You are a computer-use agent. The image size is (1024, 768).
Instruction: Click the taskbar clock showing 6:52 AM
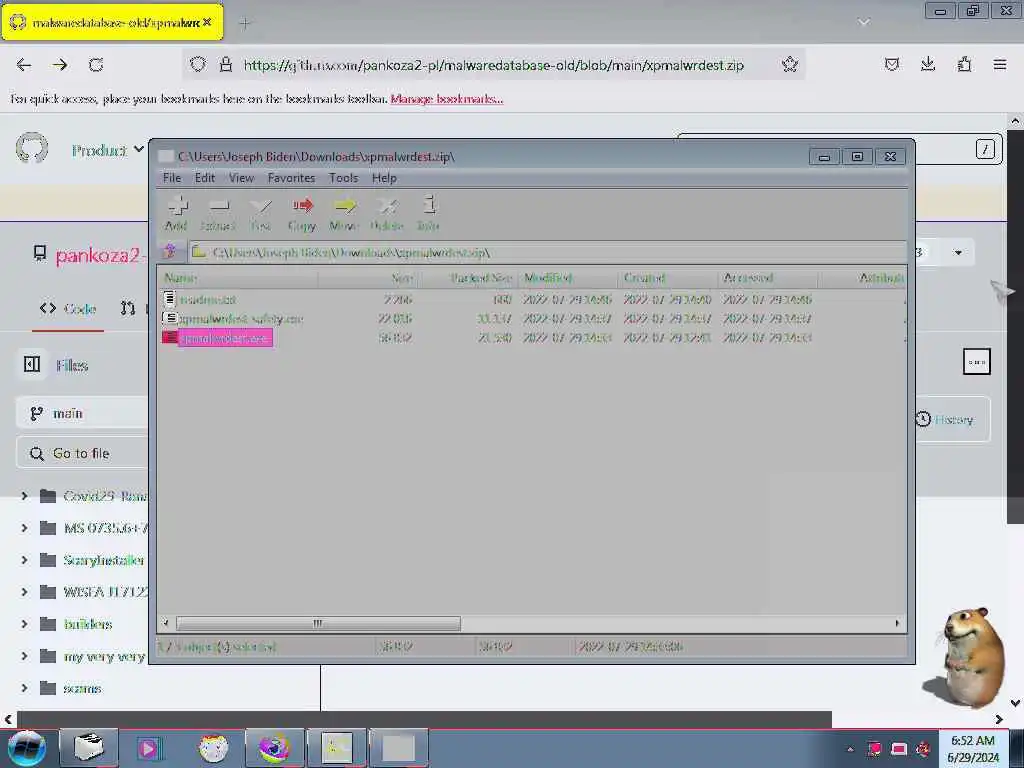click(x=973, y=749)
